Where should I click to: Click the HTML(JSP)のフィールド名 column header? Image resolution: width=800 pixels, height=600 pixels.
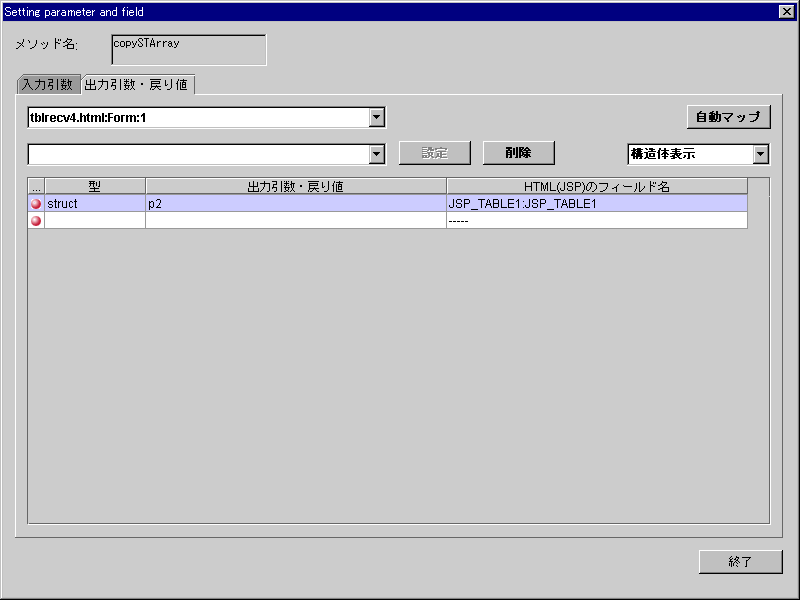click(x=596, y=186)
